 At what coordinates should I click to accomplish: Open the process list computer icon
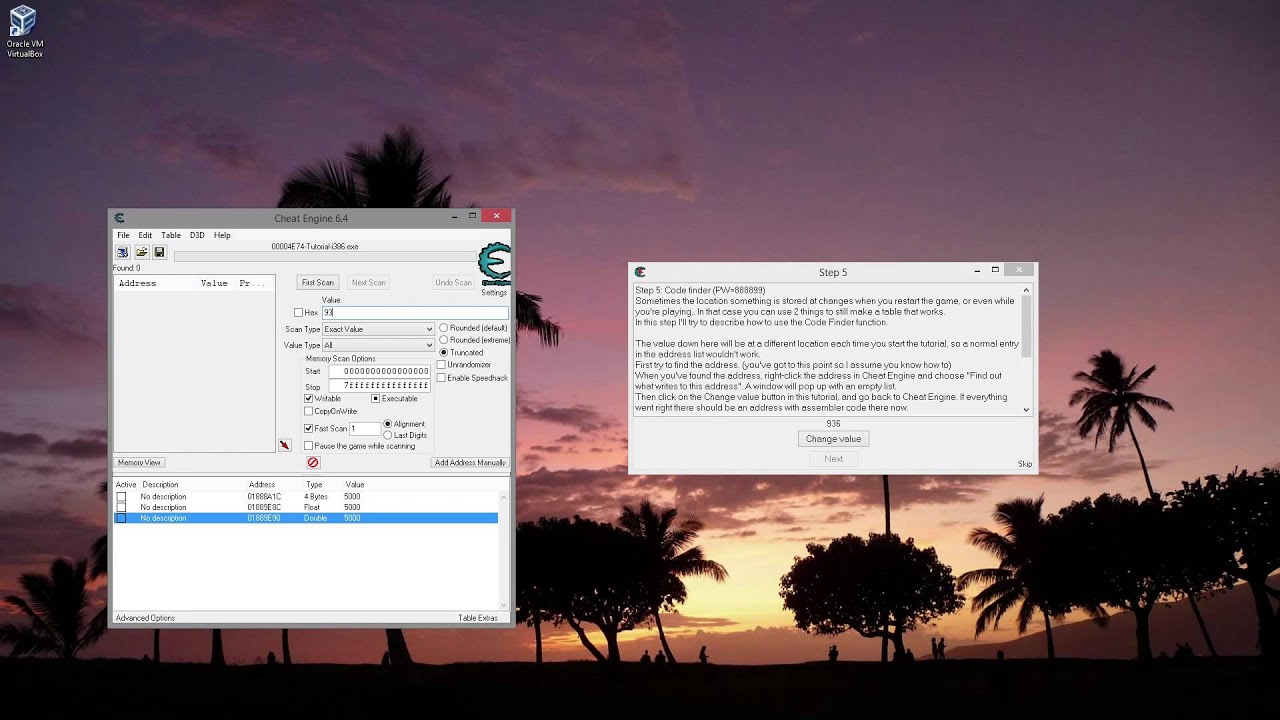[x=122, y=252]
